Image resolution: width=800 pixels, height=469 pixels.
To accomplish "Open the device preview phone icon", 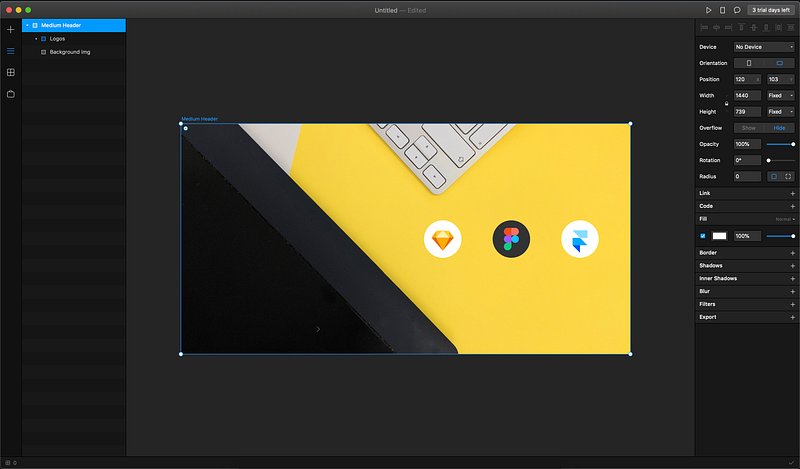I will (722, 10).
